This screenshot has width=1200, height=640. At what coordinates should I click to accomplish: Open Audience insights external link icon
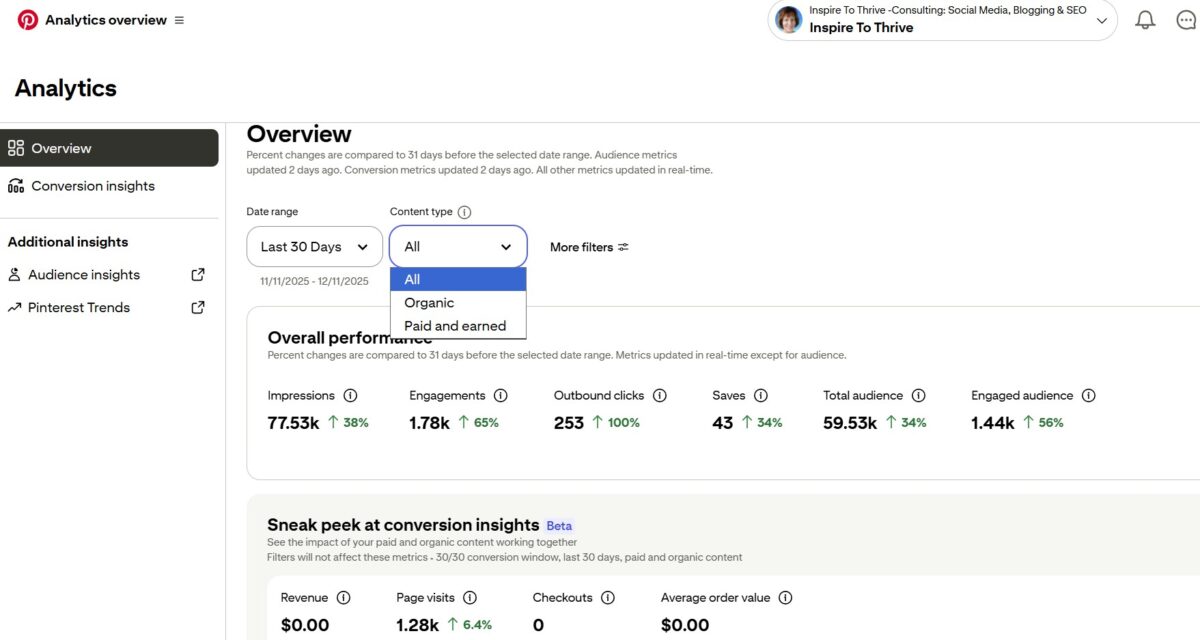coord(198,274)
